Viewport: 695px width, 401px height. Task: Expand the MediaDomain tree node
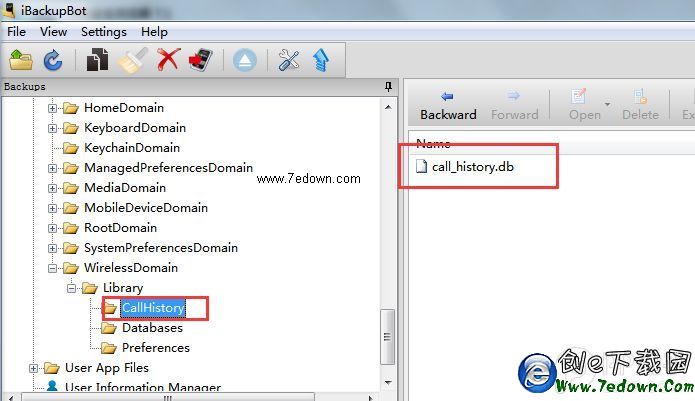coord(52,188)
